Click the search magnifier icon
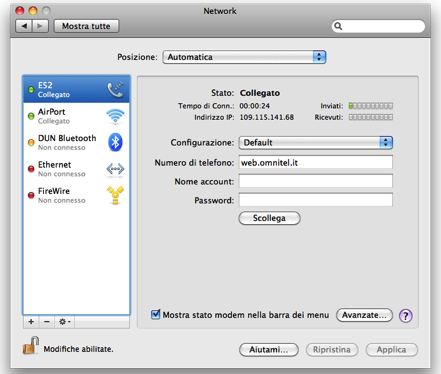This screenshot has height=374, width=441. coord(338,26)
